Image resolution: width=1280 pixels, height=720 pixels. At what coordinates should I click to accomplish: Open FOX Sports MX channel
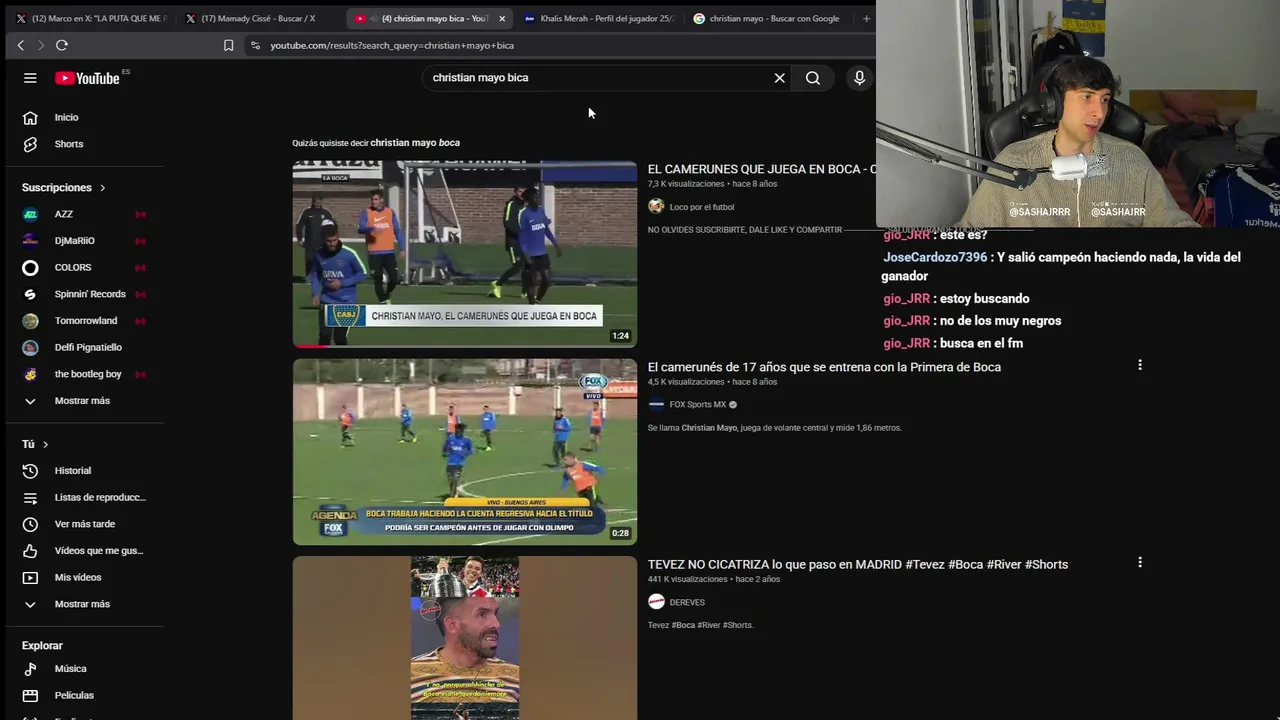coord(698,405)
